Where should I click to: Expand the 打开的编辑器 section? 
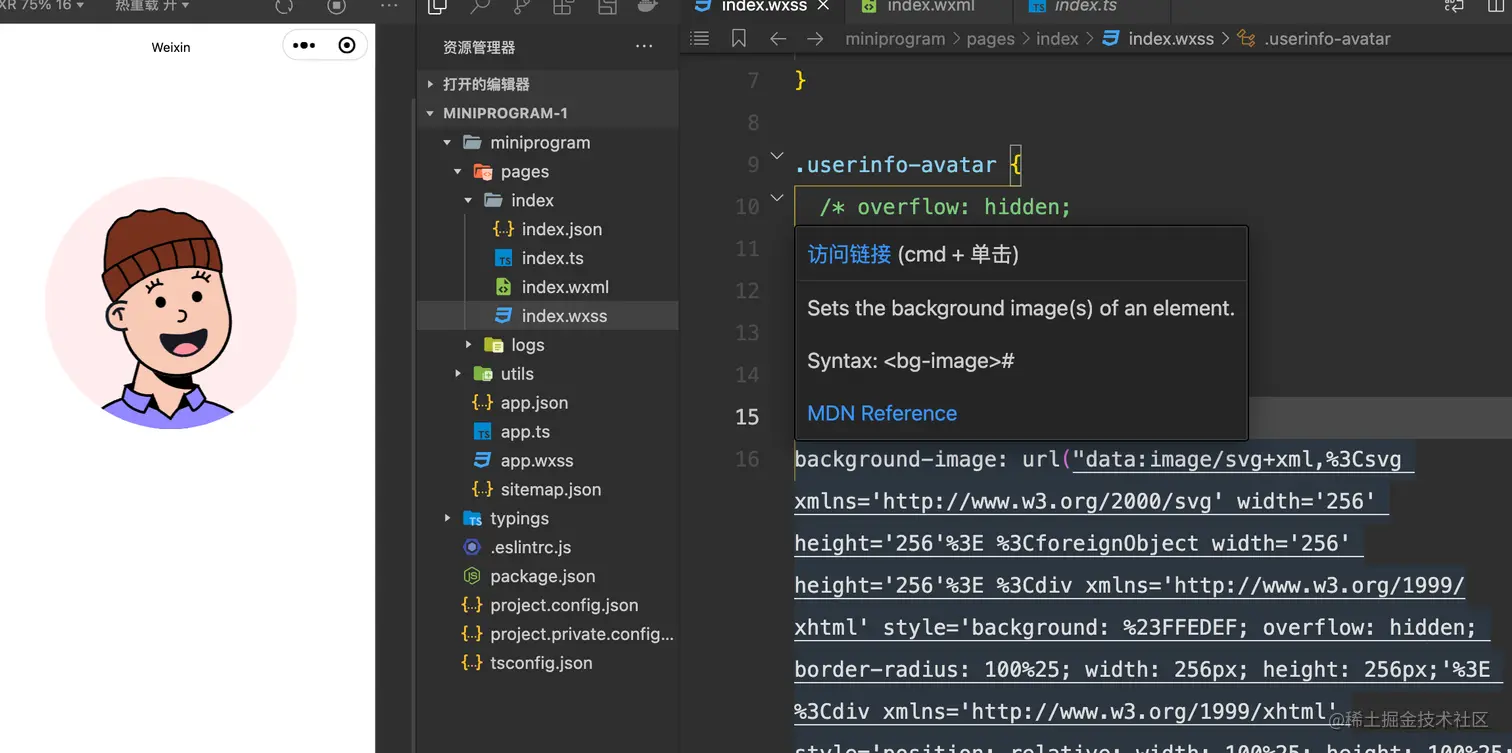430,84
